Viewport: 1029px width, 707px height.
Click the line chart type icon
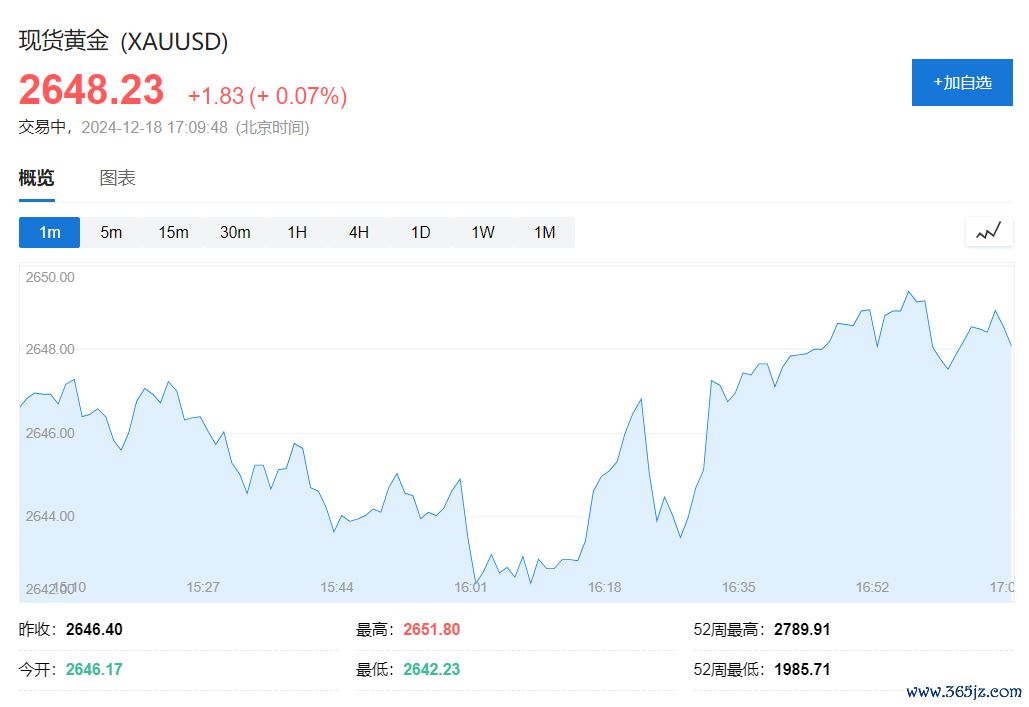pos(988,232)
